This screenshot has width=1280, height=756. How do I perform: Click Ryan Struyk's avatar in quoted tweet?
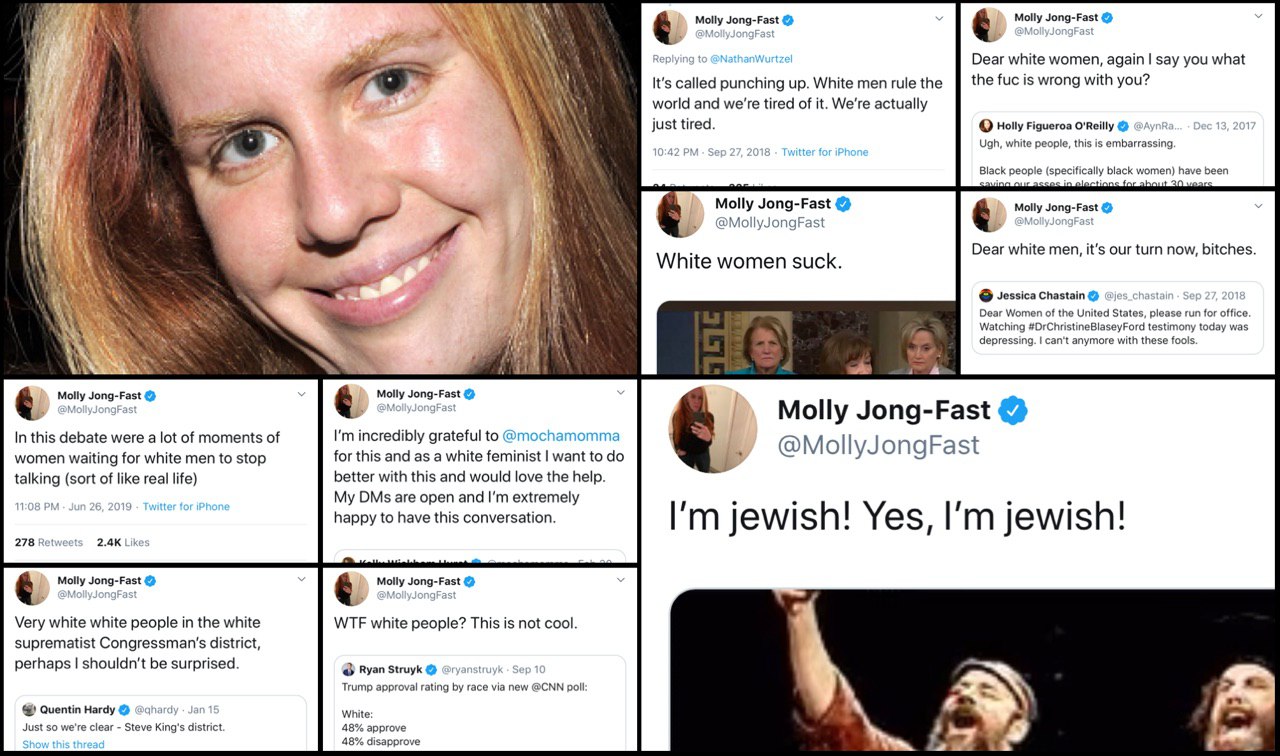(348, 670)
